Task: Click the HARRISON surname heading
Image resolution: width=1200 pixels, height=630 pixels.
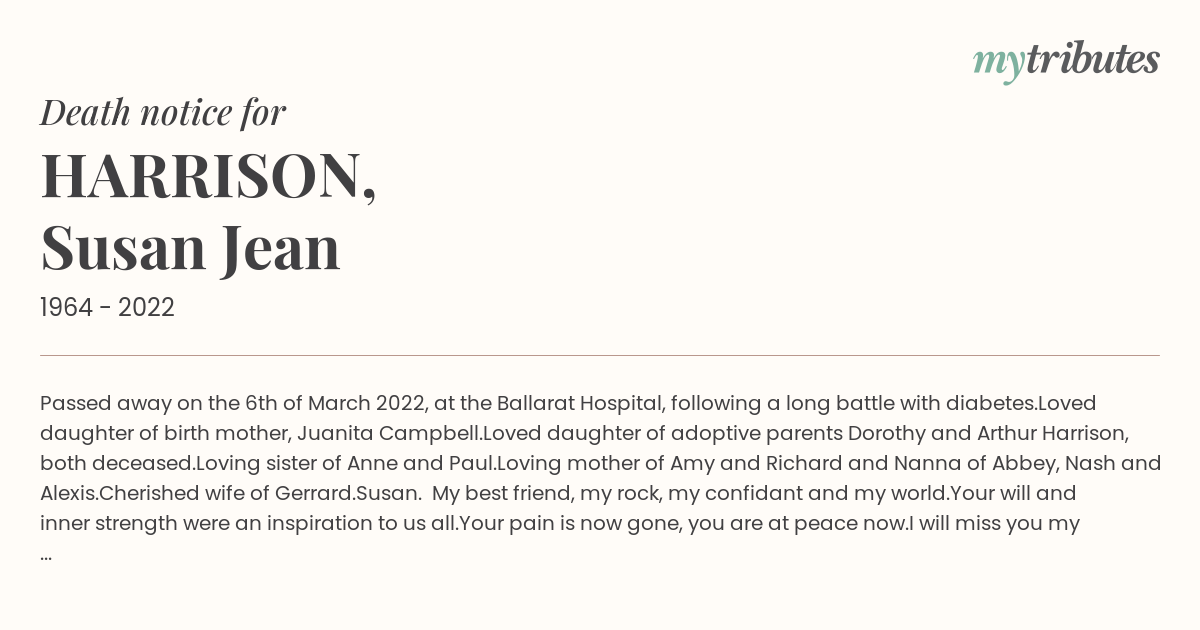Action: tap(208, 176)
